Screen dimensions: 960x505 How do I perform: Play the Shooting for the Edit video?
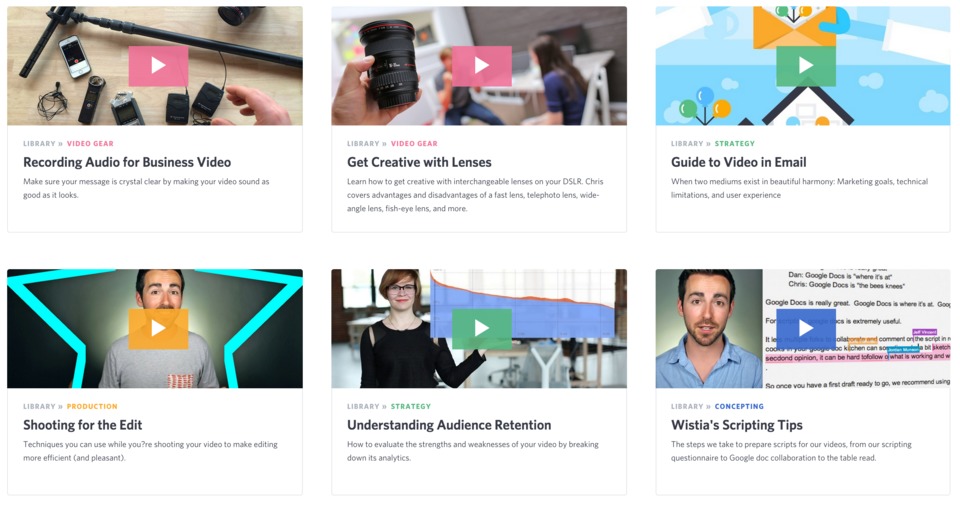click(x=158, y=329)
